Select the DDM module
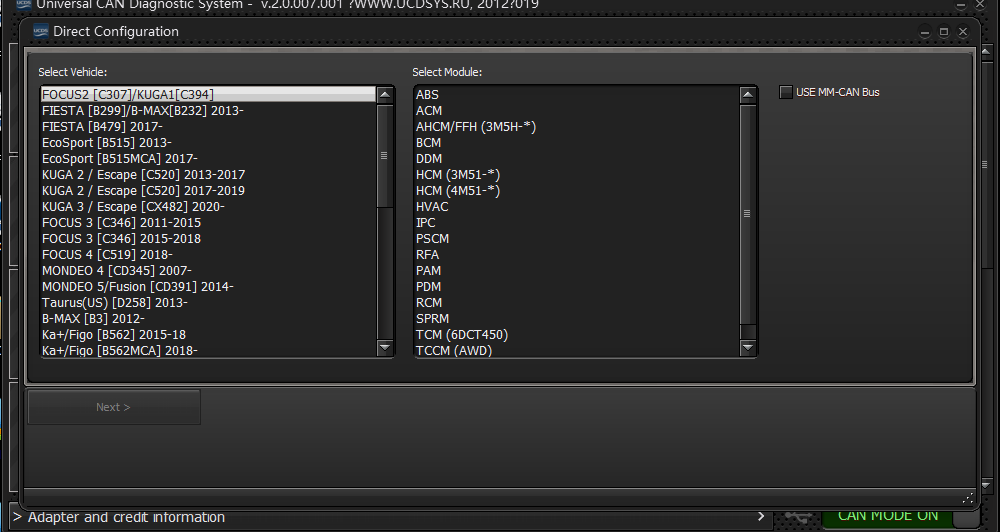Screen dimensions: 1000x532 [x=577, y=158]
